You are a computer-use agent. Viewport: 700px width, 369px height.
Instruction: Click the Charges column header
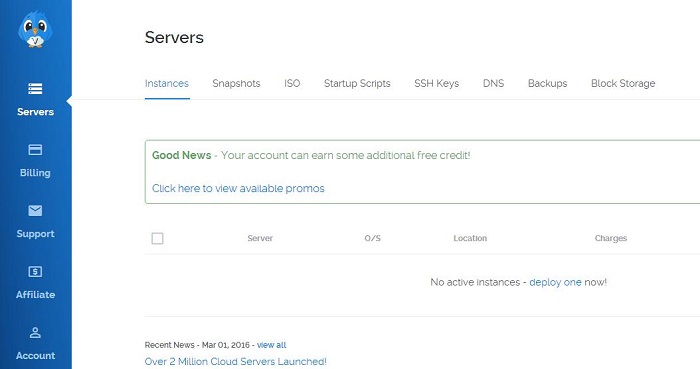(611, 238)
